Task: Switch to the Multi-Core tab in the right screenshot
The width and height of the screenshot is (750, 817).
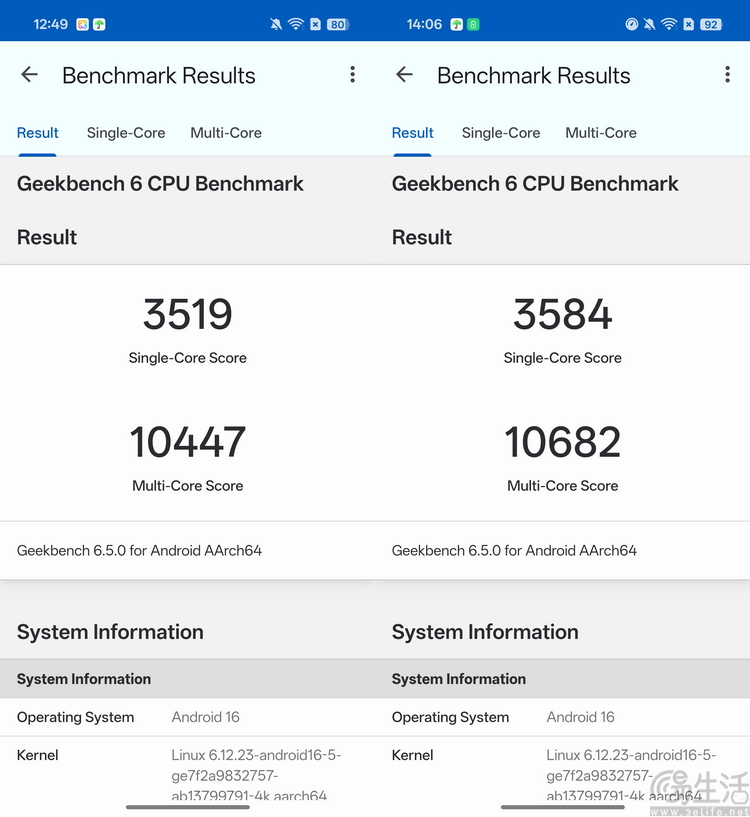Action: (x=601, y=133)
